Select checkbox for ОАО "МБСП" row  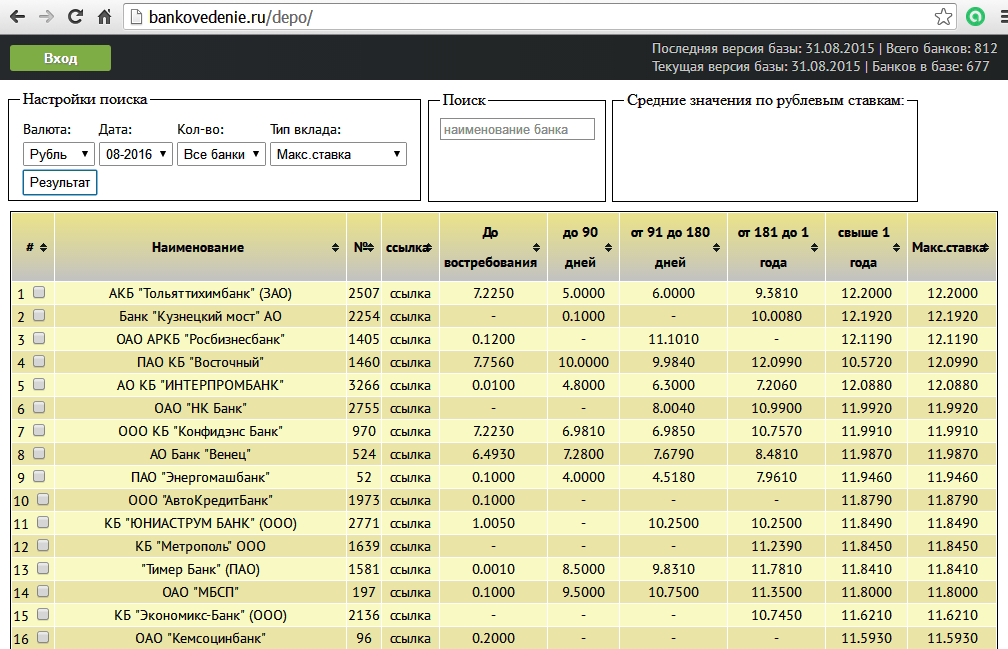[x=43, y=591]
